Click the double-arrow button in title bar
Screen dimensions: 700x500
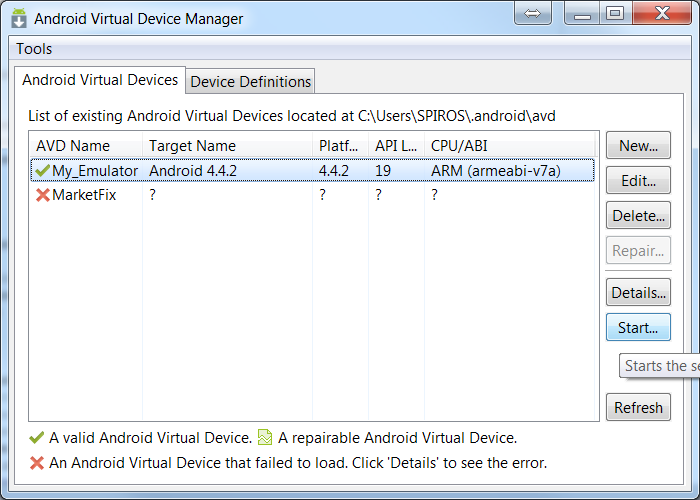[x=532, y=13]
